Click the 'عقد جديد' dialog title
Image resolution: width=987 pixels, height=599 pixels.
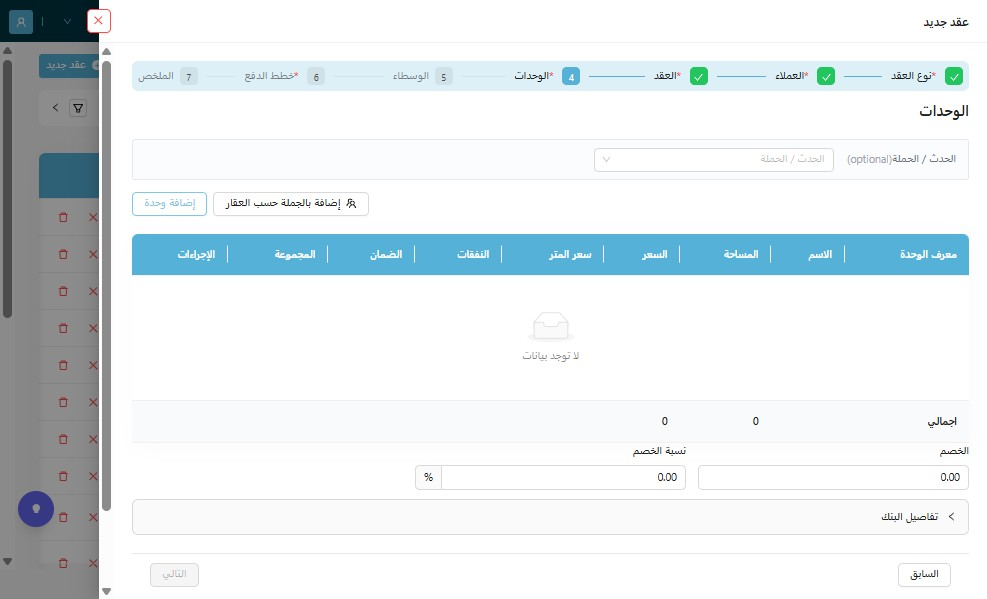coord(946,23)
